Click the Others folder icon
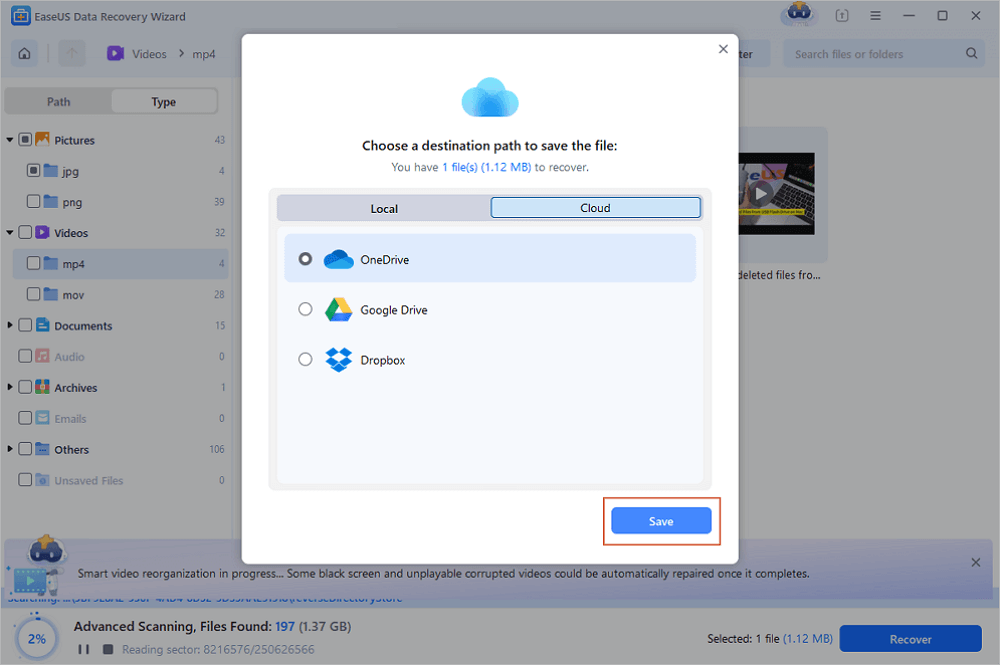Viewport: 1000px width, 665px height. (x=42, y=448)
